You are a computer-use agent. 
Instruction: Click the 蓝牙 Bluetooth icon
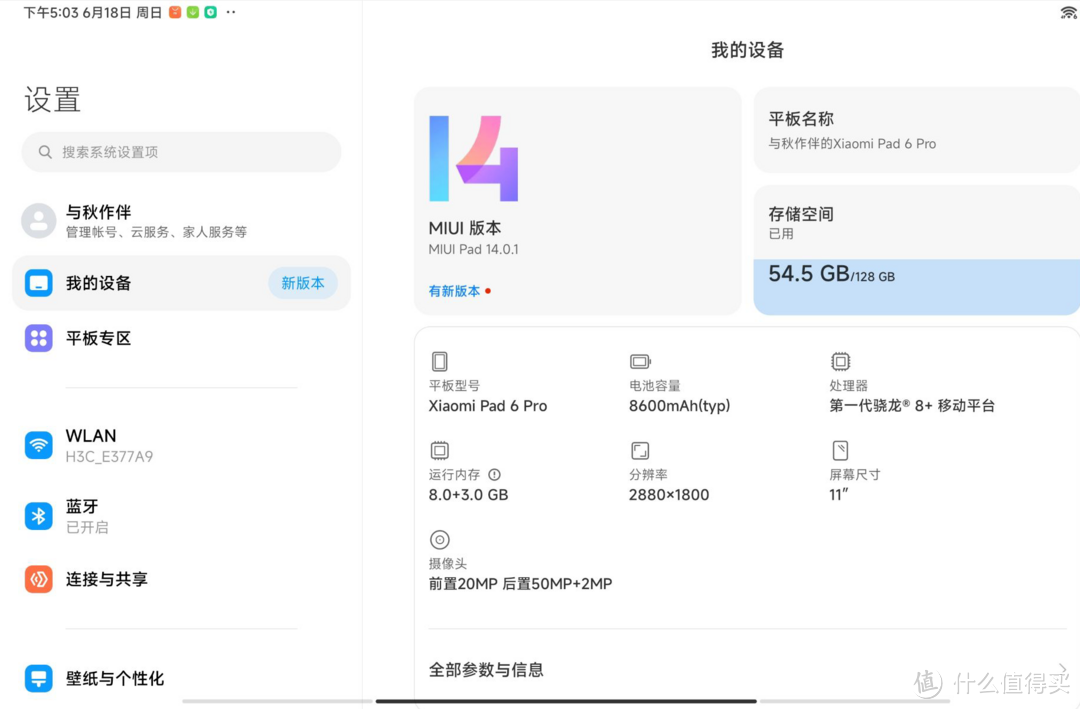(x=39, y=516)
